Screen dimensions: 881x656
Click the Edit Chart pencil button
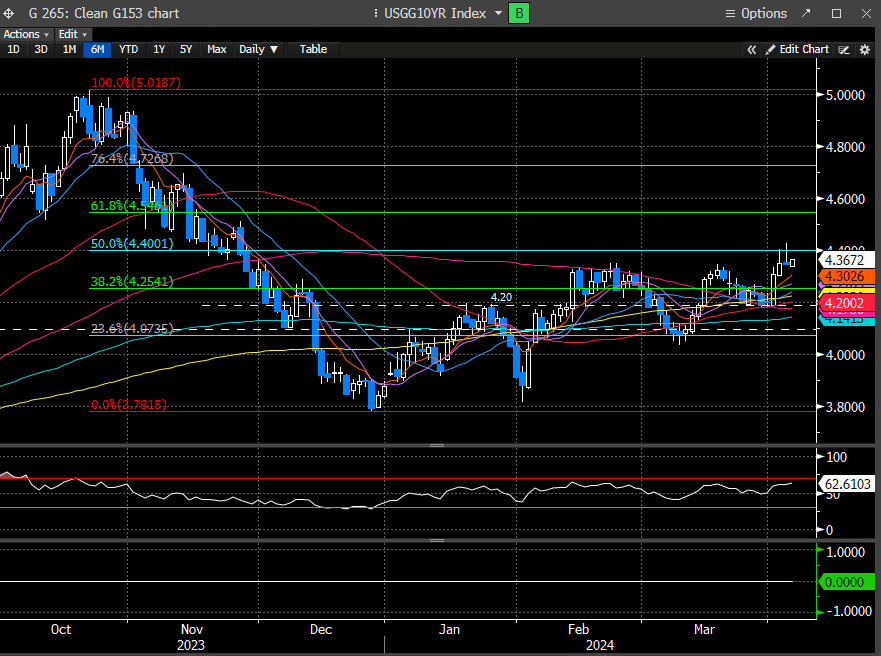pyautogui.click(x=797, y=49)
